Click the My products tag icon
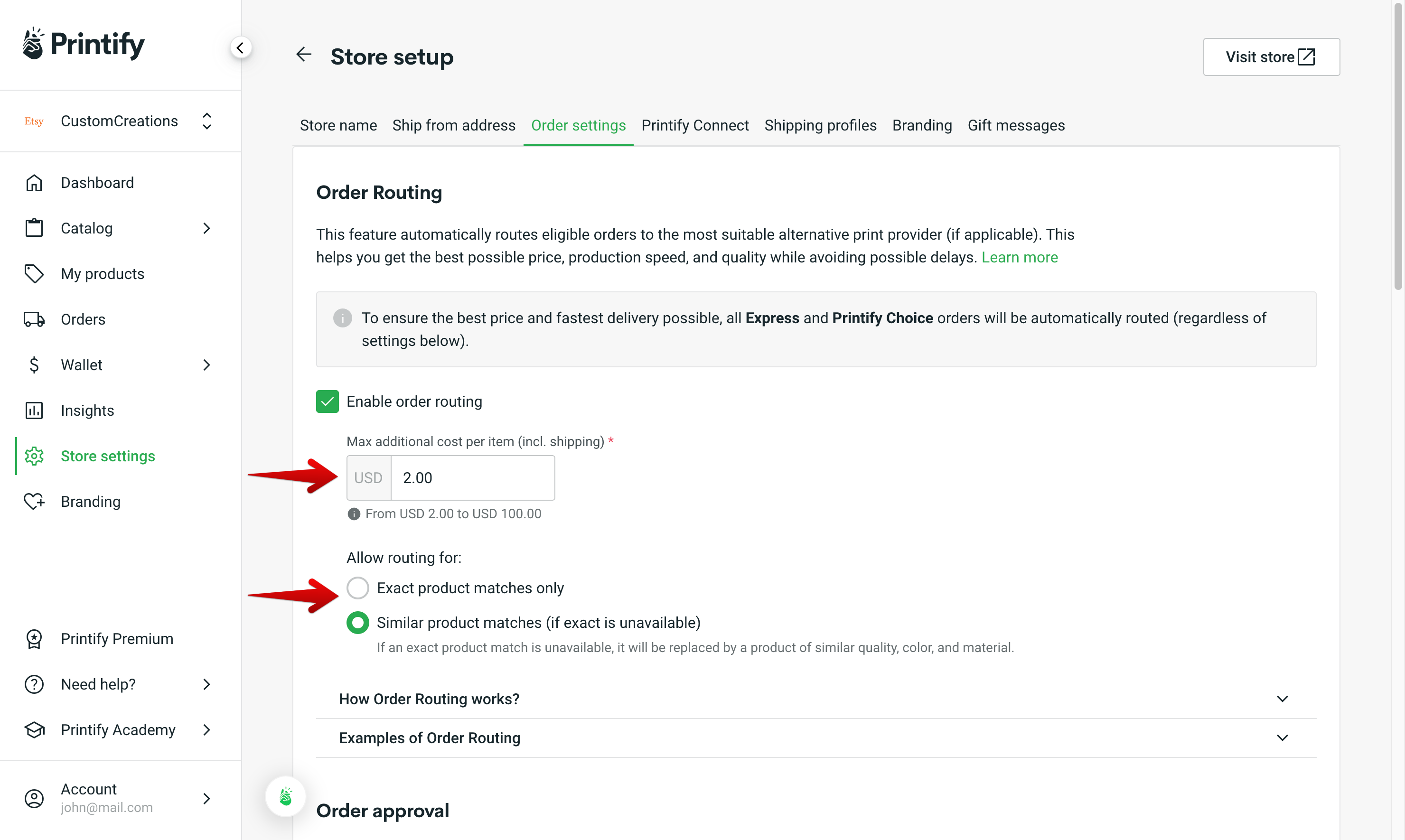This screenshot has height=840, width=1405. (34, 273)
